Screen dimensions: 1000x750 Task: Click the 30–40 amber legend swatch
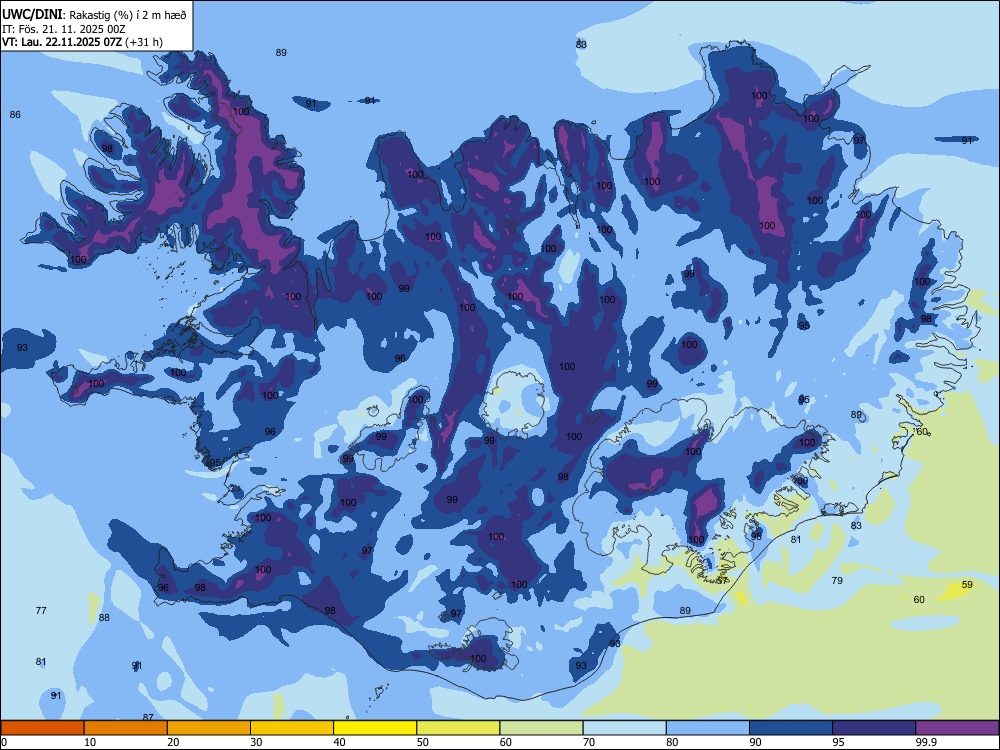(x=292, y=728)
